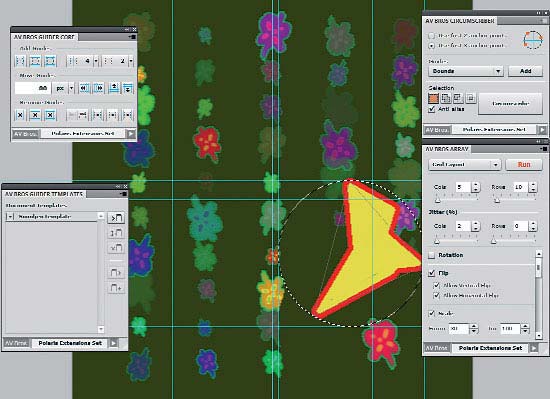The width and height of the screenshot is (550, 399).
Task: Select the first radio option in Circumscriber
Action: [431, 35]
